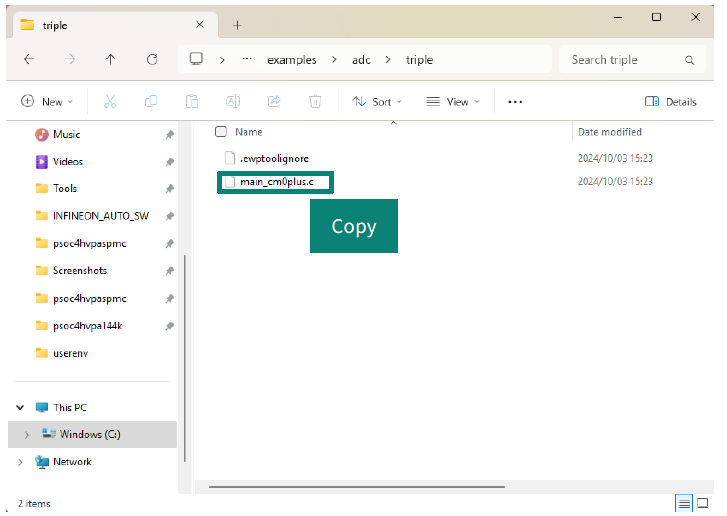Add a new Explorer tab
727x516 pixels.
(237, 25)
